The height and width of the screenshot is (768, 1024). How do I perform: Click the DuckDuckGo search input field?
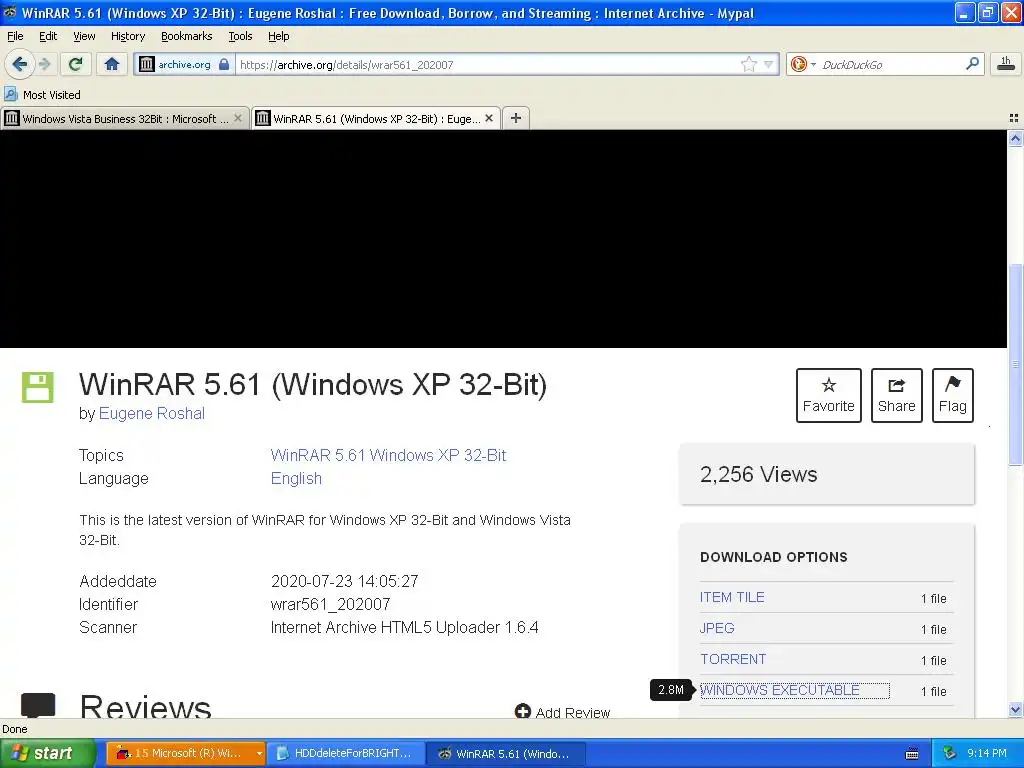(889, 65)
